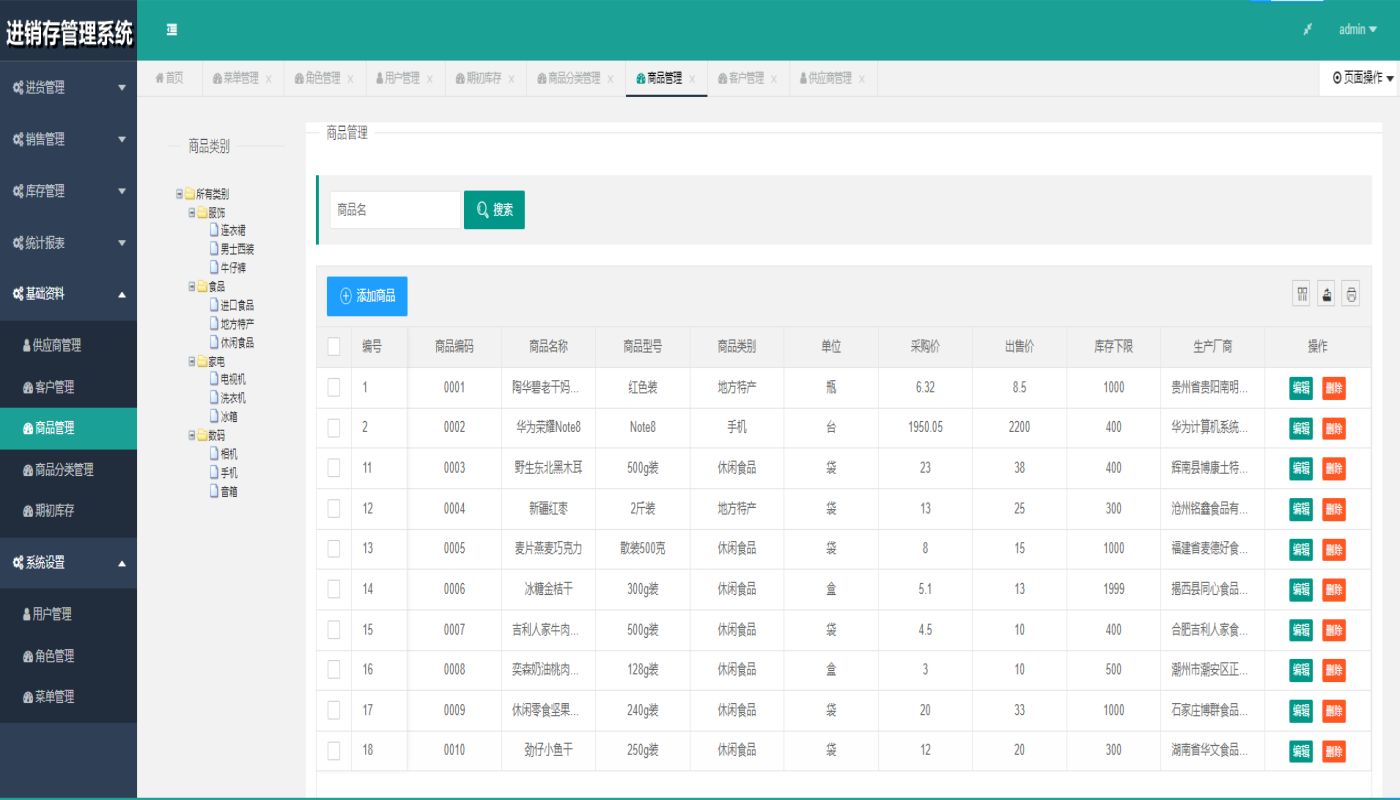Click the 商品名称 column header

click(x=548, y=347)
